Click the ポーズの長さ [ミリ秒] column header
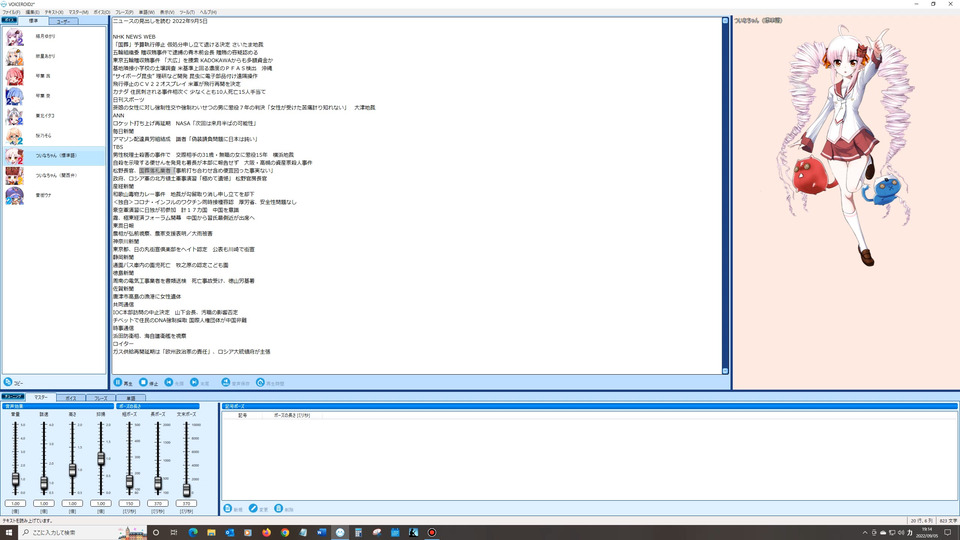960x540 pixels. click(x=291, y=415)
